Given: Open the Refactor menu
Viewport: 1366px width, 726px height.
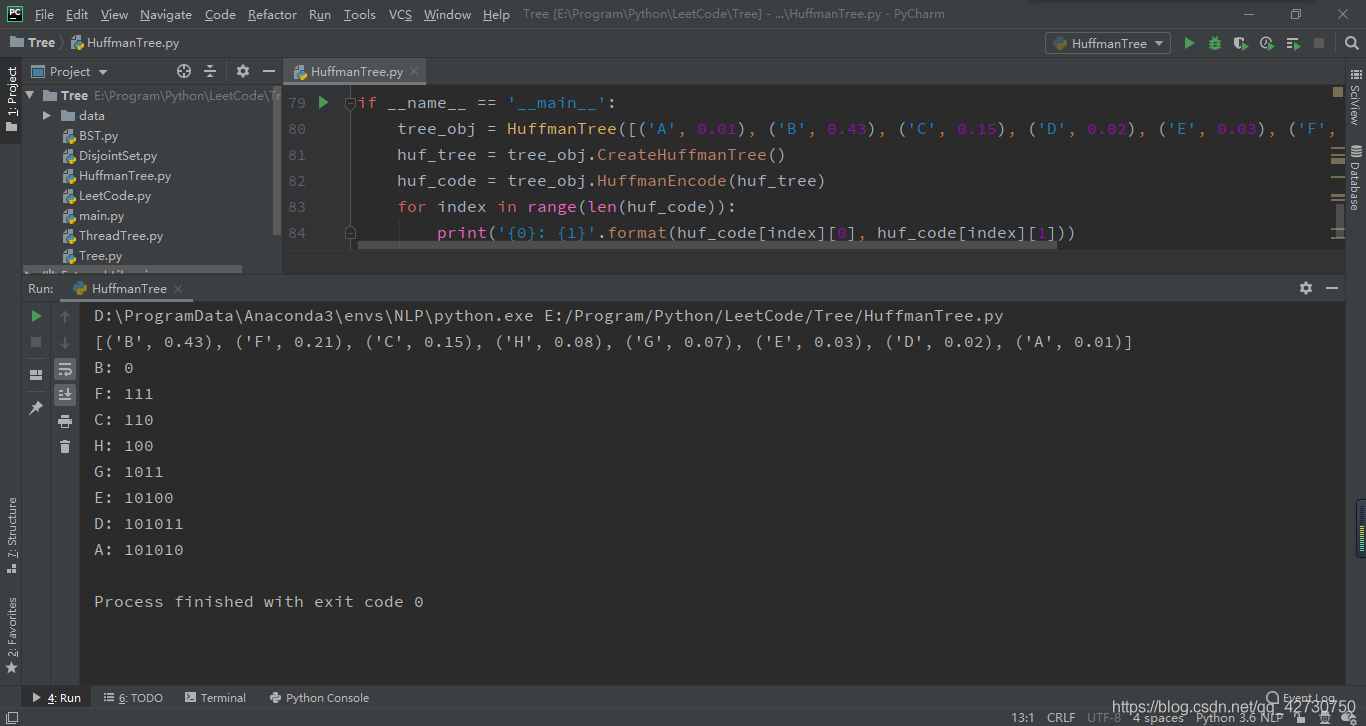Looking at the screenshot, I should click(x=272, y=14).
